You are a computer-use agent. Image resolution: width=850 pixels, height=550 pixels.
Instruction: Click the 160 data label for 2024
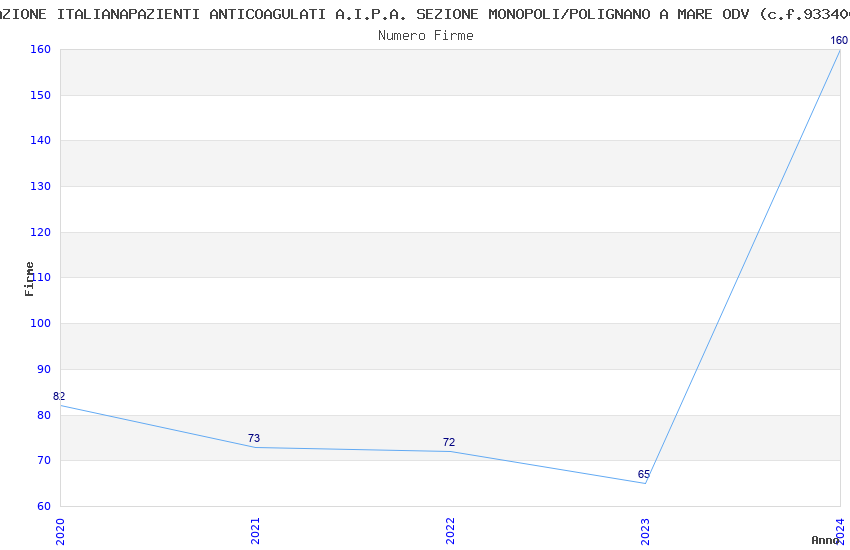click(839, 40)
